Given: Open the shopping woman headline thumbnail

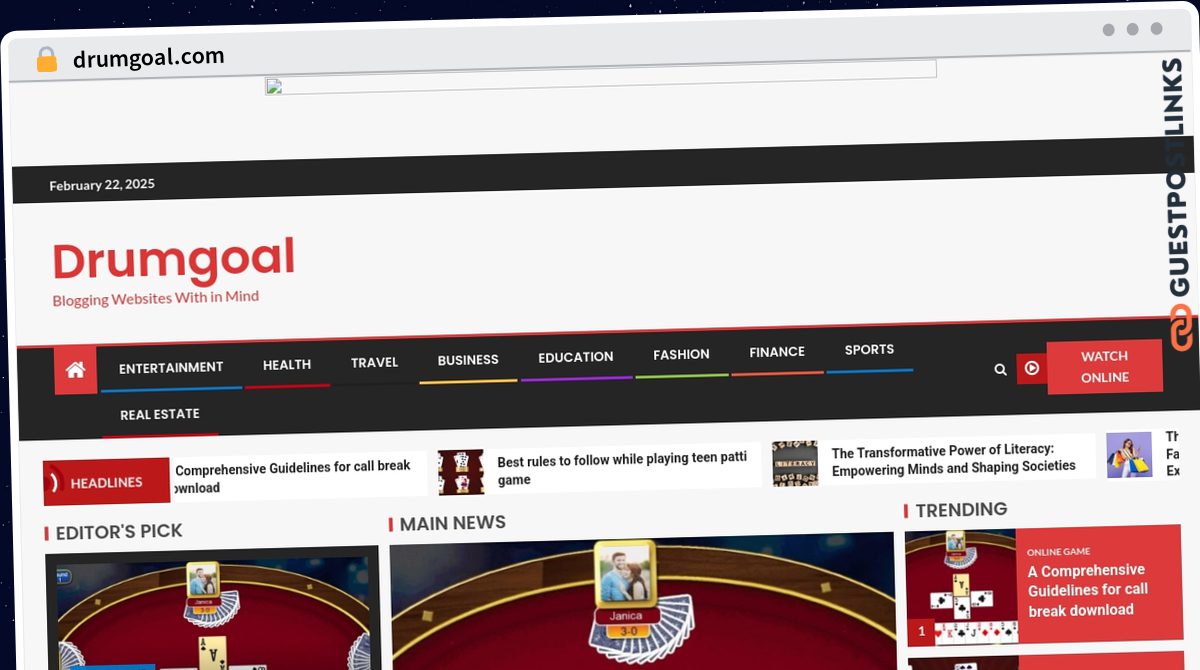Looking at the screenshot, I should (1129, 455).
